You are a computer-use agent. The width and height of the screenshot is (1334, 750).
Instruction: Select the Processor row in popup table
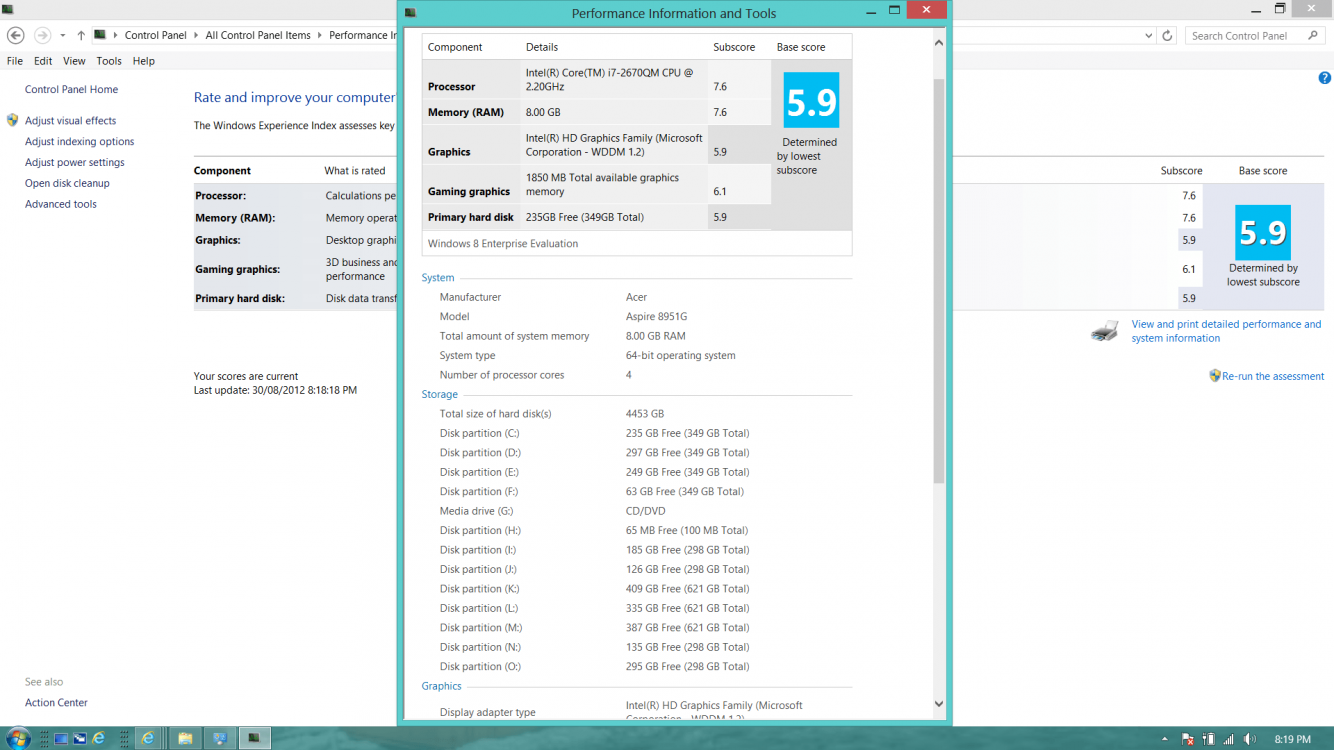point(597,80)
